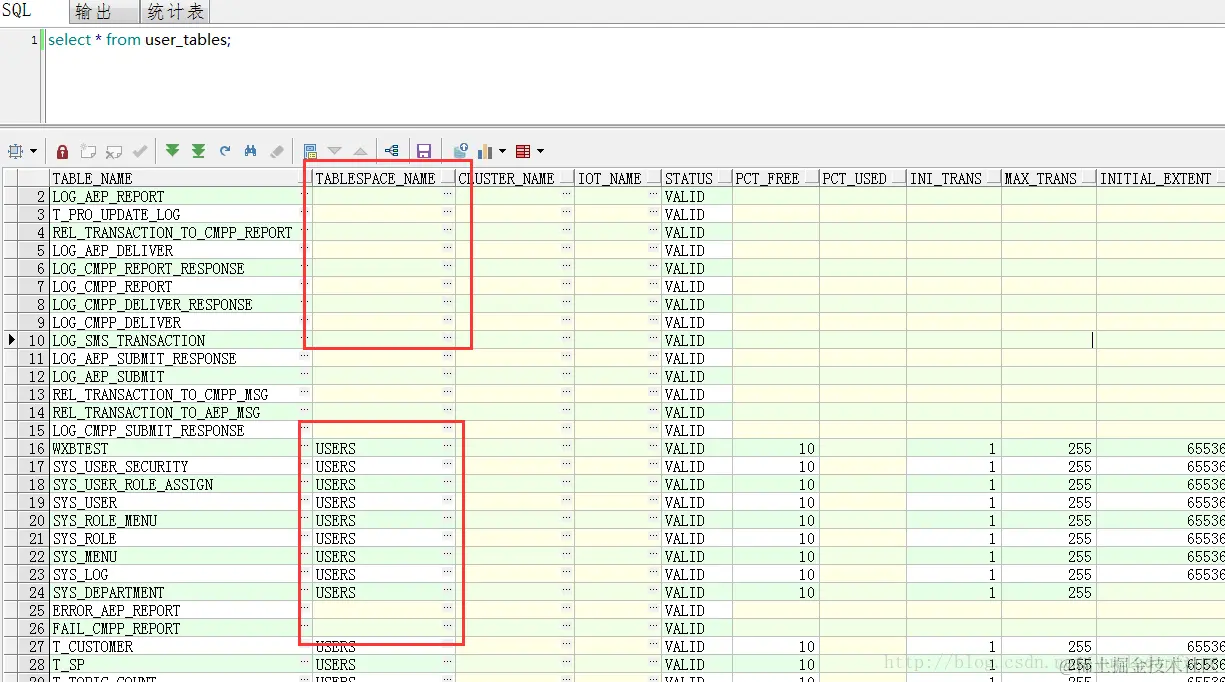Click the refresh query icon

click(225, 151)
